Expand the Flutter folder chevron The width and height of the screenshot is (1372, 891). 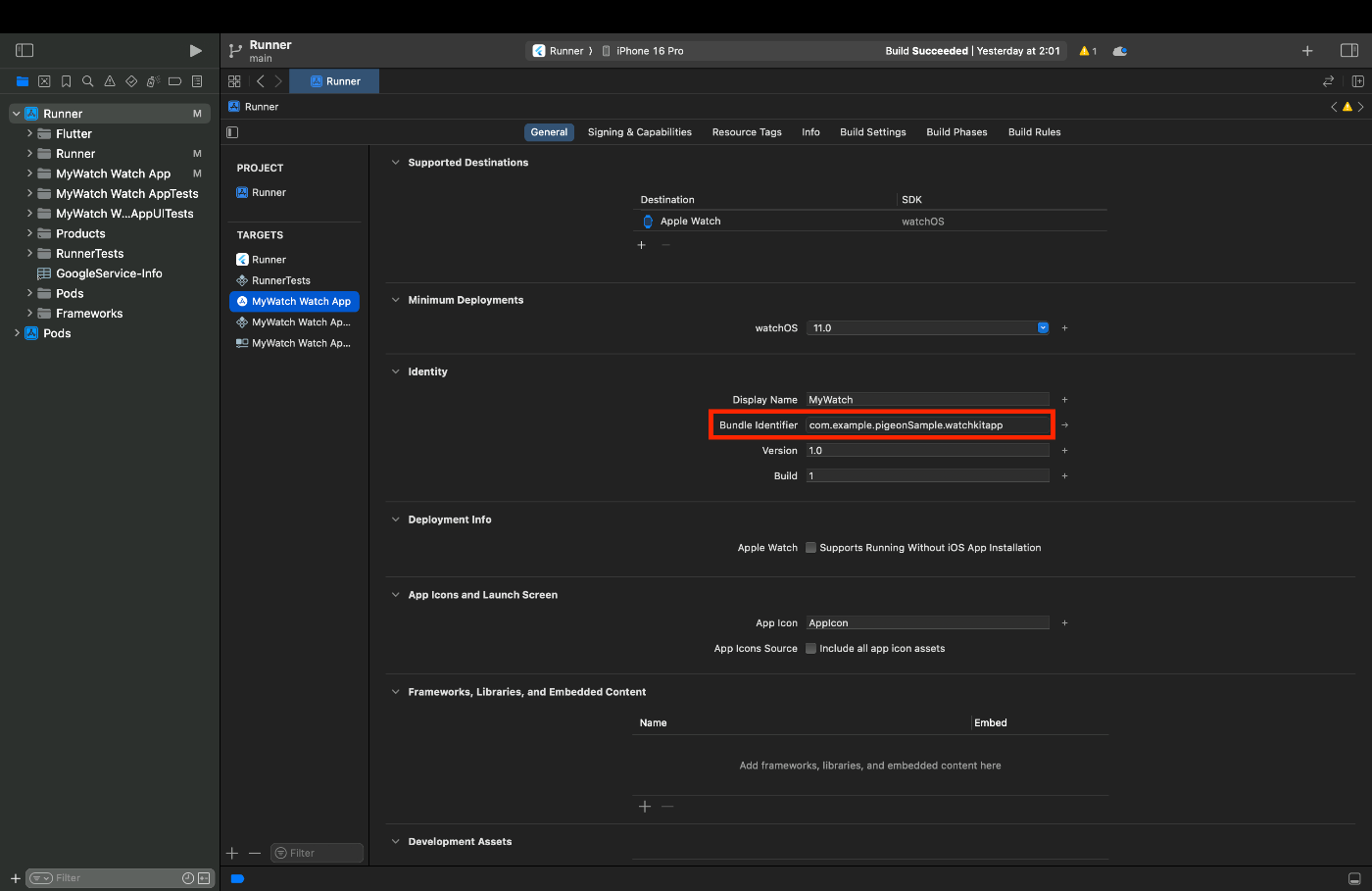click(29, 133)
